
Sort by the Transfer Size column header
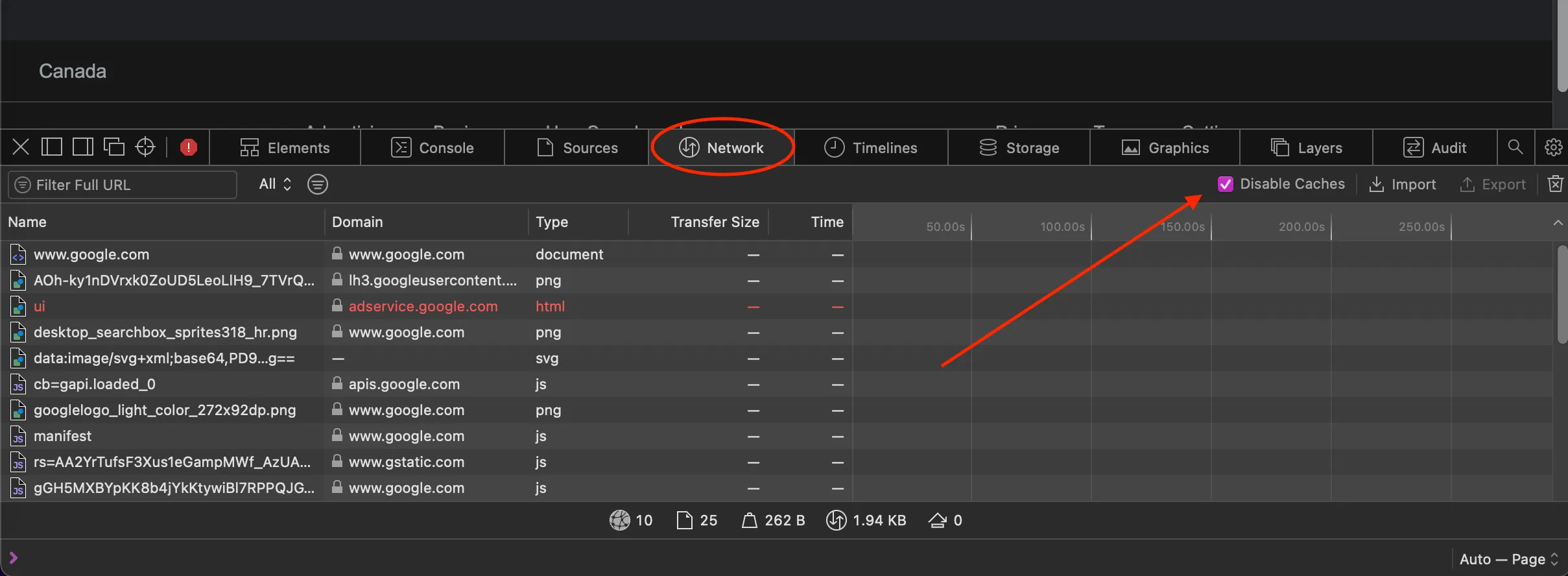pos(698,222)
